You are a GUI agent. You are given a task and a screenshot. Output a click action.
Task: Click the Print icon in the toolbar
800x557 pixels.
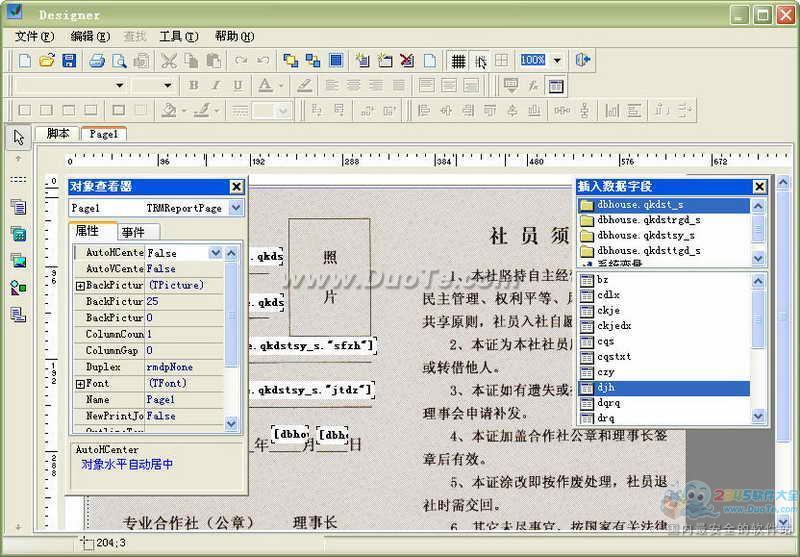point(97,61)
